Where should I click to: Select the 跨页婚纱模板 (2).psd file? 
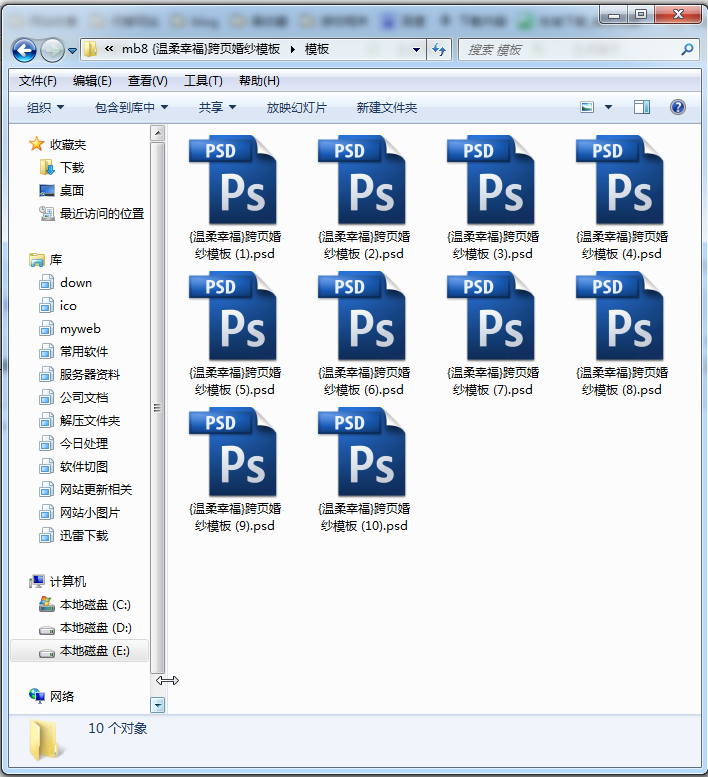(364, 198)
